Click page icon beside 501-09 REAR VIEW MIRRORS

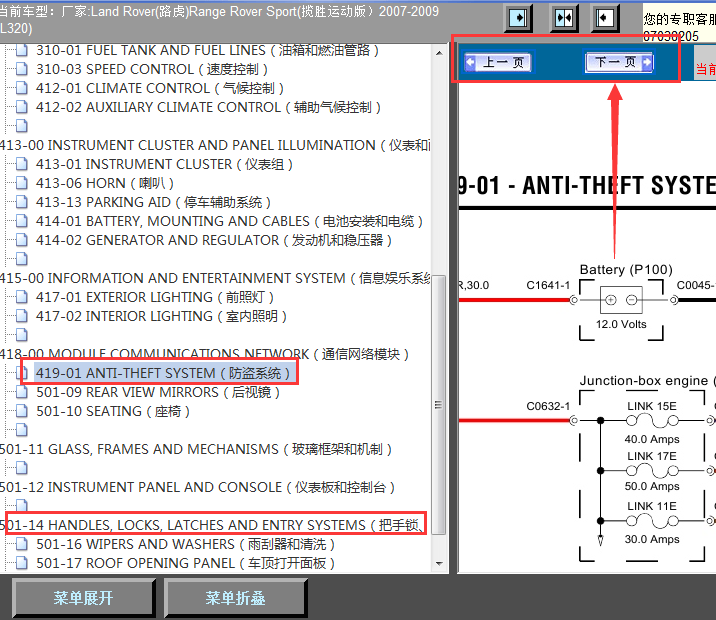click(21, 392)
